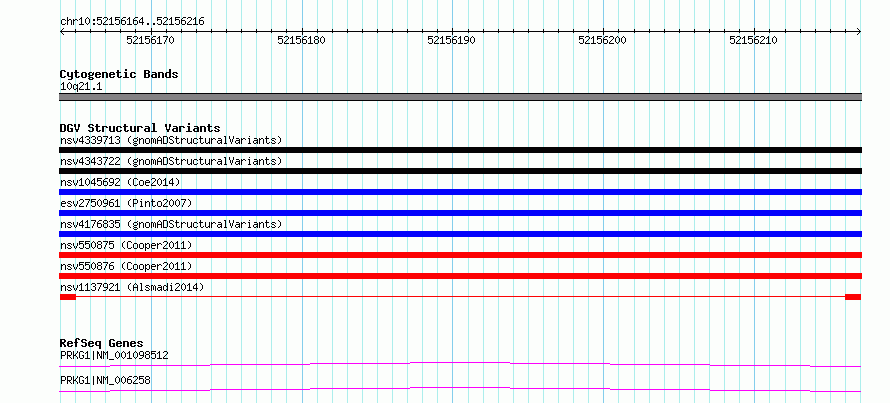890x403 pixels.
Task: Click ruler position 52156210
Action: (x=753, y=40)
